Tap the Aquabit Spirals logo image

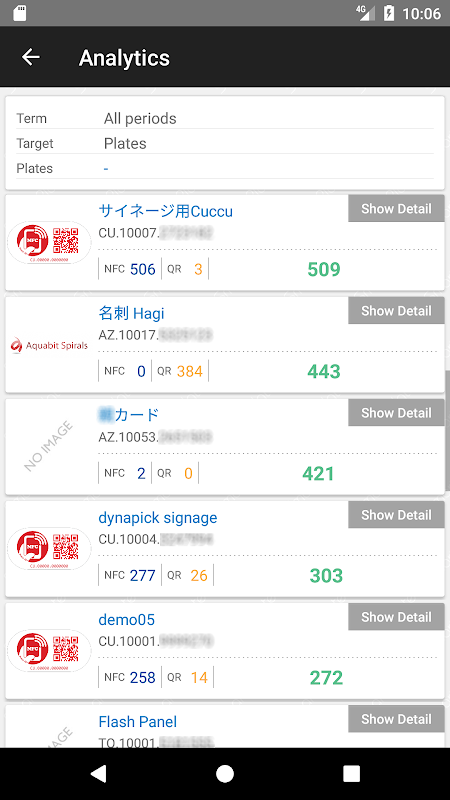pos(49,345)
